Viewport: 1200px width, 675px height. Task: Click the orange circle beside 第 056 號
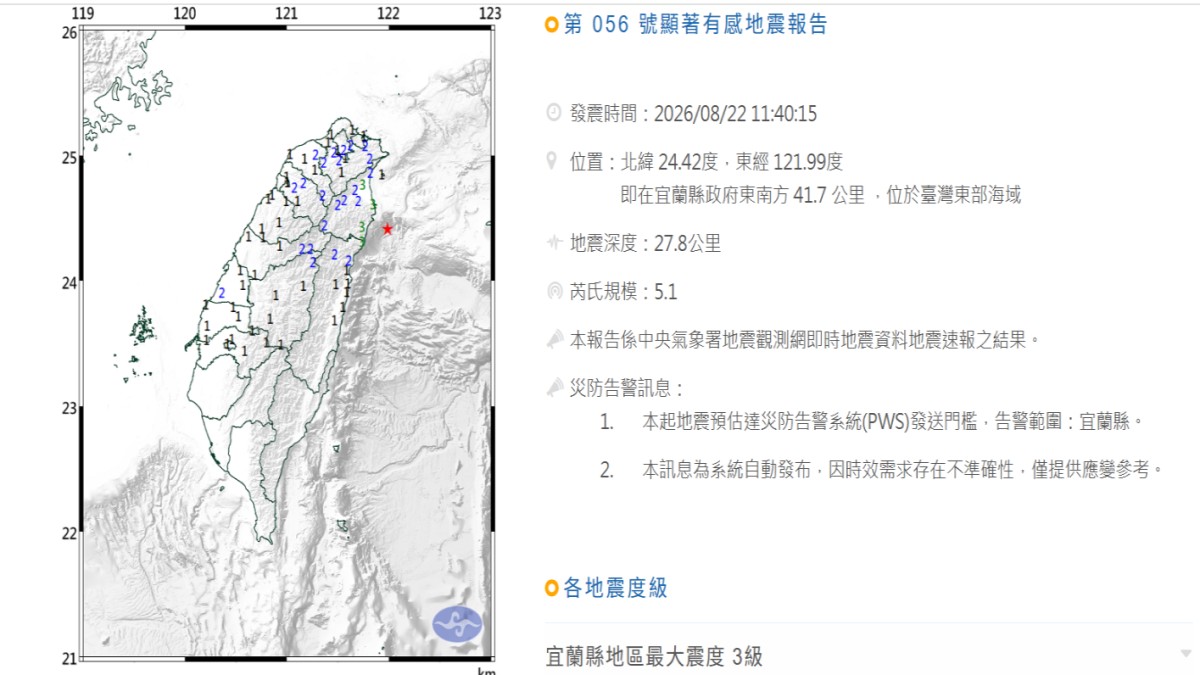coord(552,26)
